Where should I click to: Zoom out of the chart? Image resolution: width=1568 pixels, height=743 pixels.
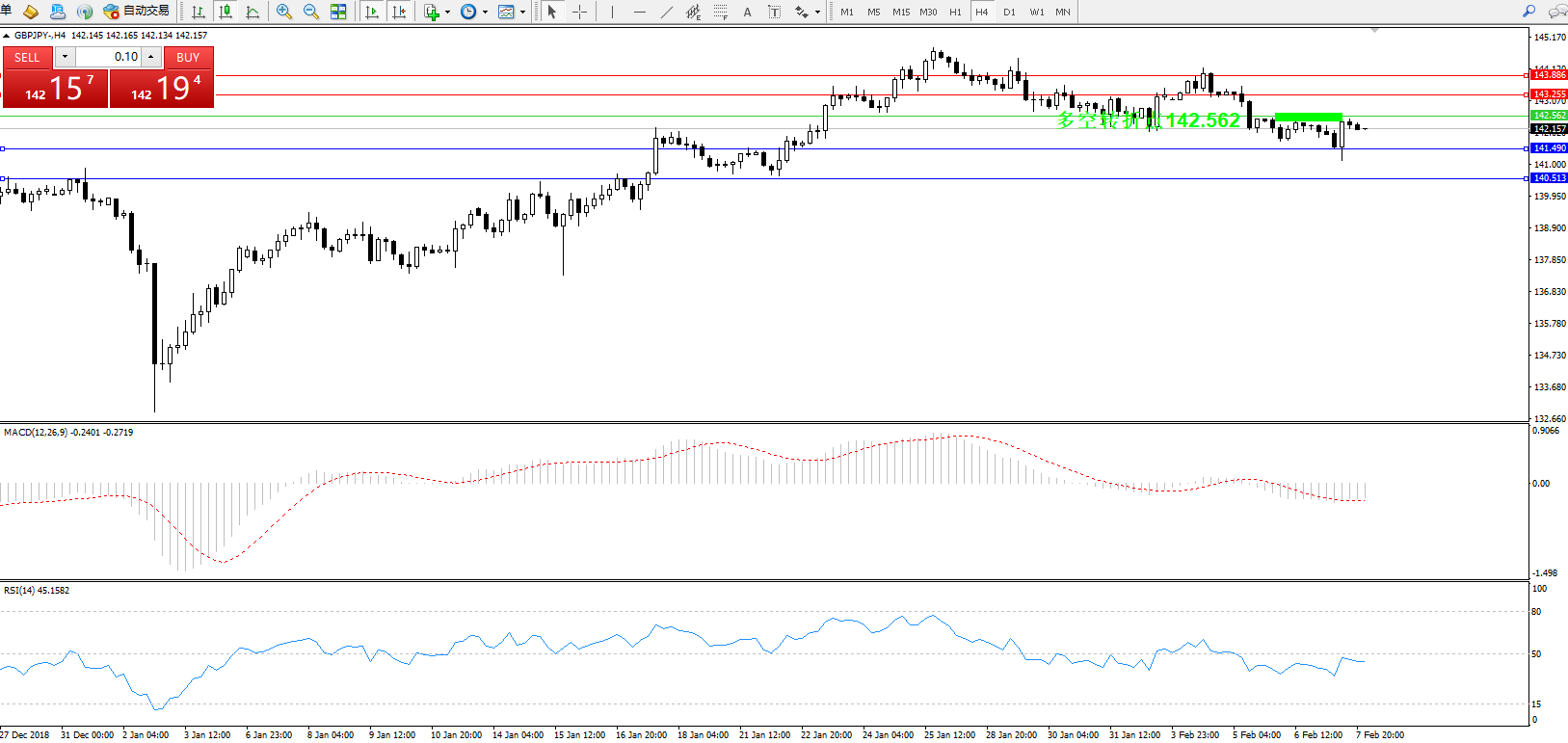pyautogui.click(x=311, y=12)
